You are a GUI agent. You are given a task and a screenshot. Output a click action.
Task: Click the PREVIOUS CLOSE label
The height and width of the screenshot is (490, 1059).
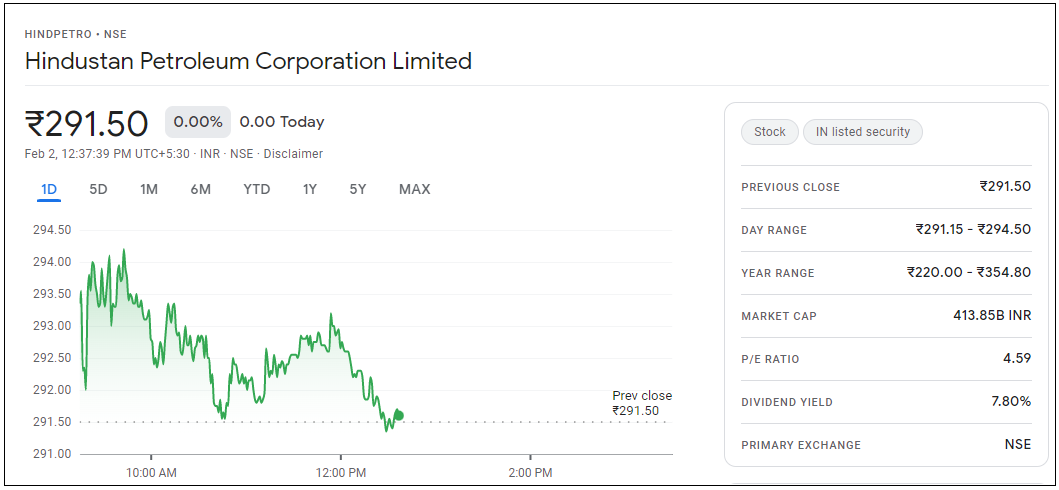coord(790,187)
